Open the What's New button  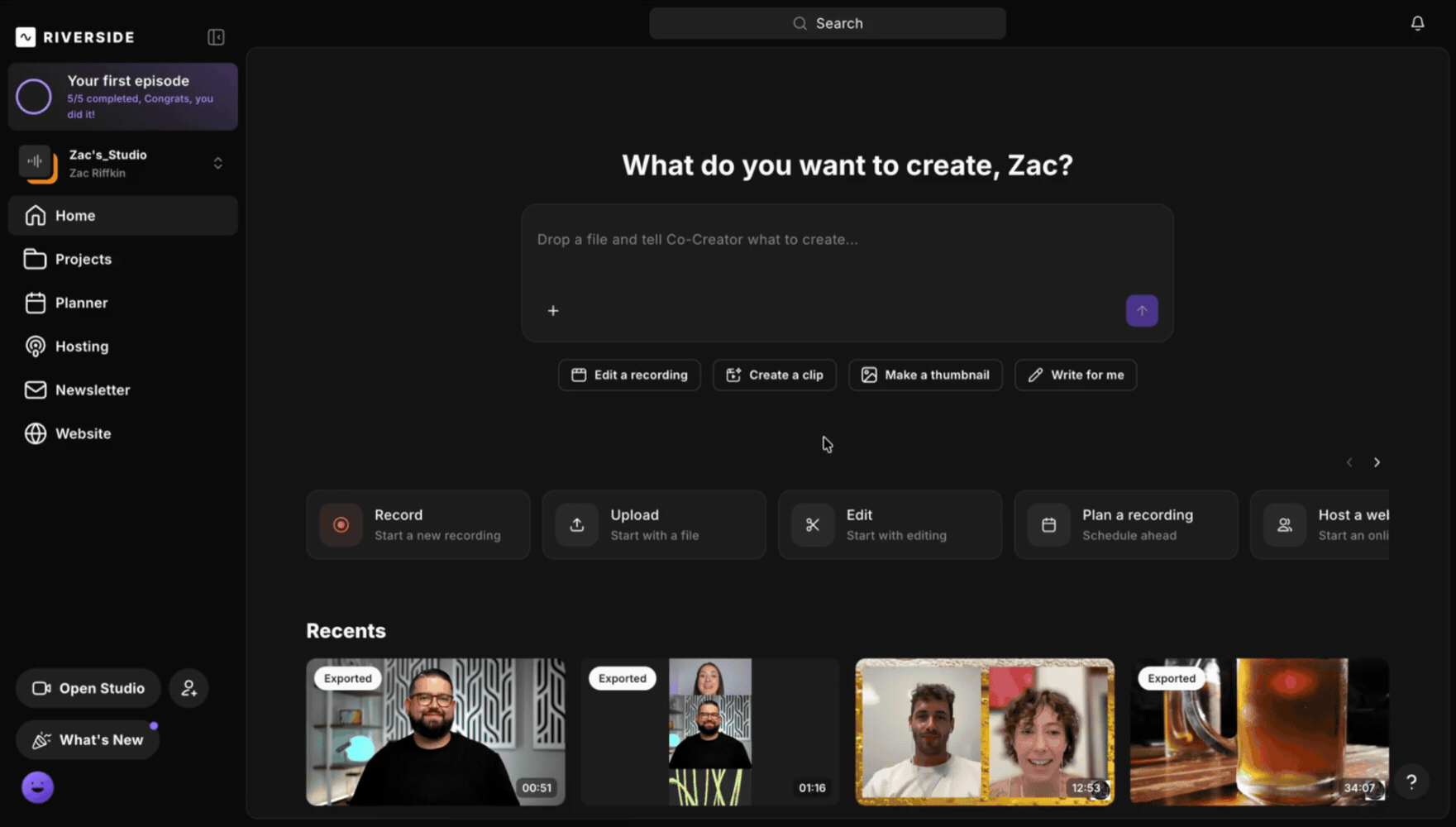(x=88, y=740)
